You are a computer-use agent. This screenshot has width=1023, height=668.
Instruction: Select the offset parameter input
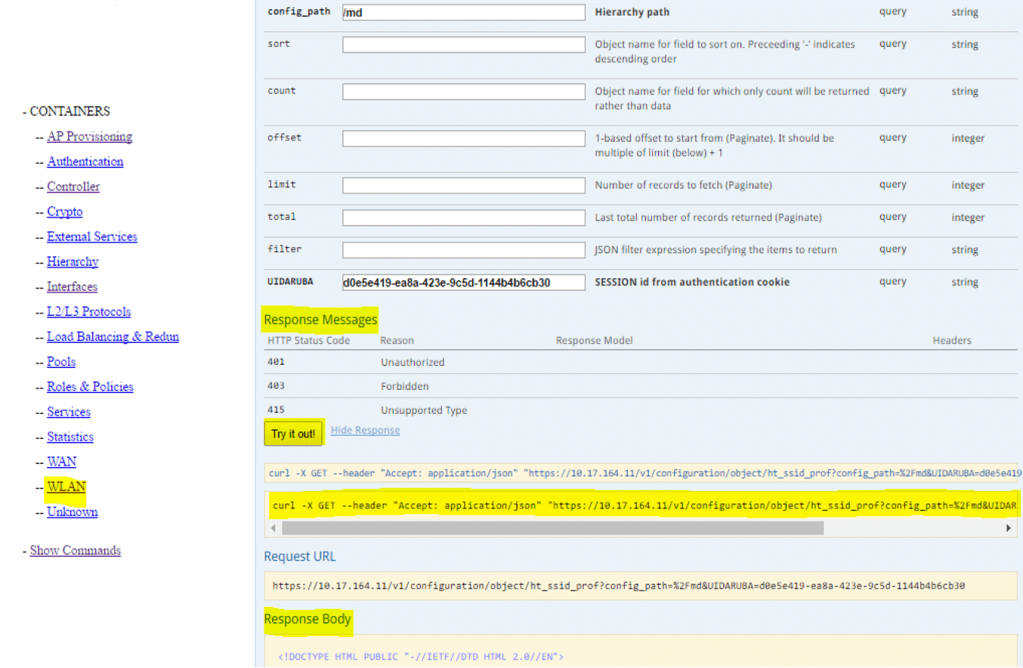(x=463, y=138)
